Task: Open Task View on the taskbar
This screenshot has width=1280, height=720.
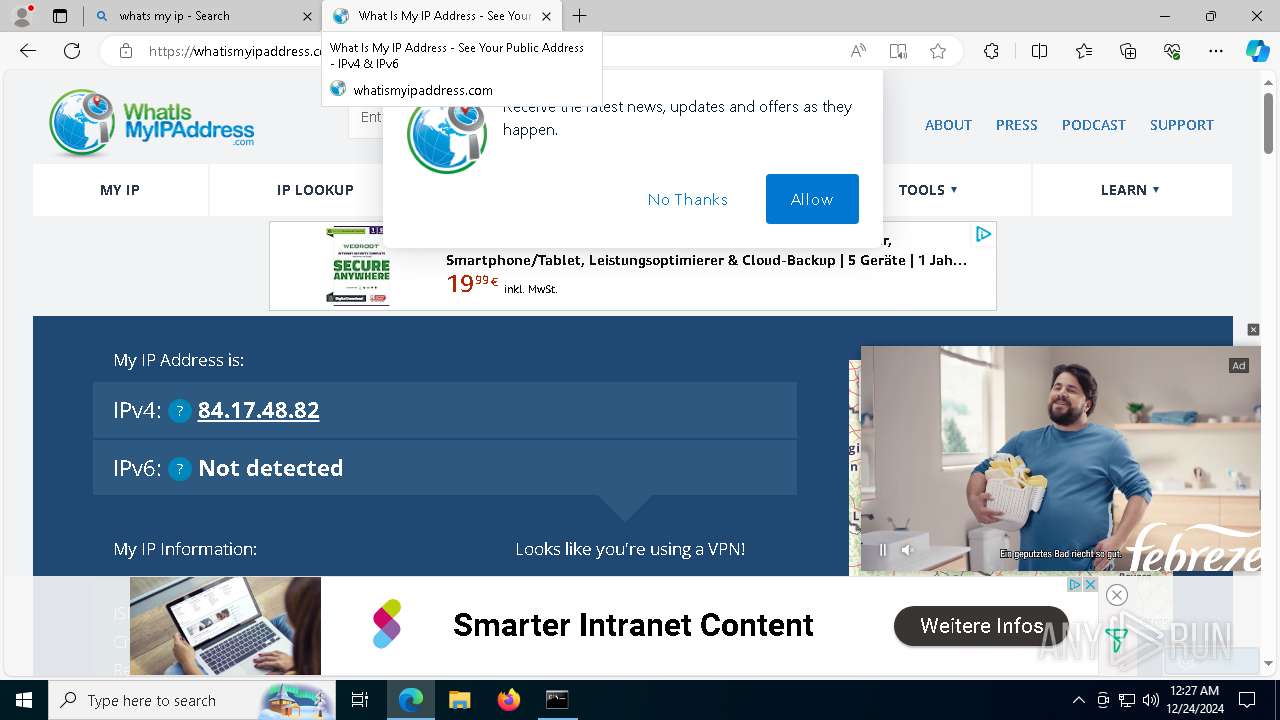Action: tap(360, 700)
